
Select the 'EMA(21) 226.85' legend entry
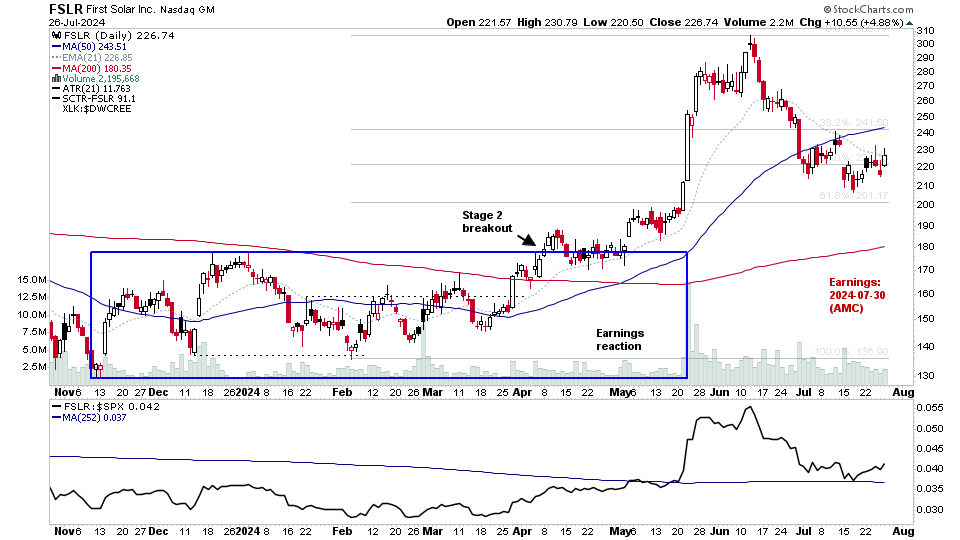point(97,58)
